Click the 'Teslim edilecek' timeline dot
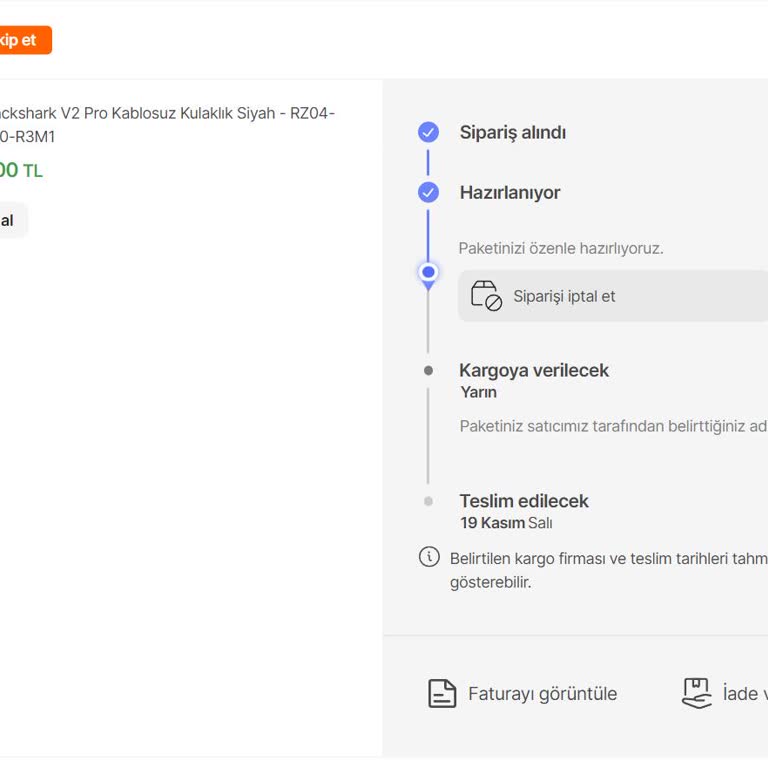 (x=428, y=501)
